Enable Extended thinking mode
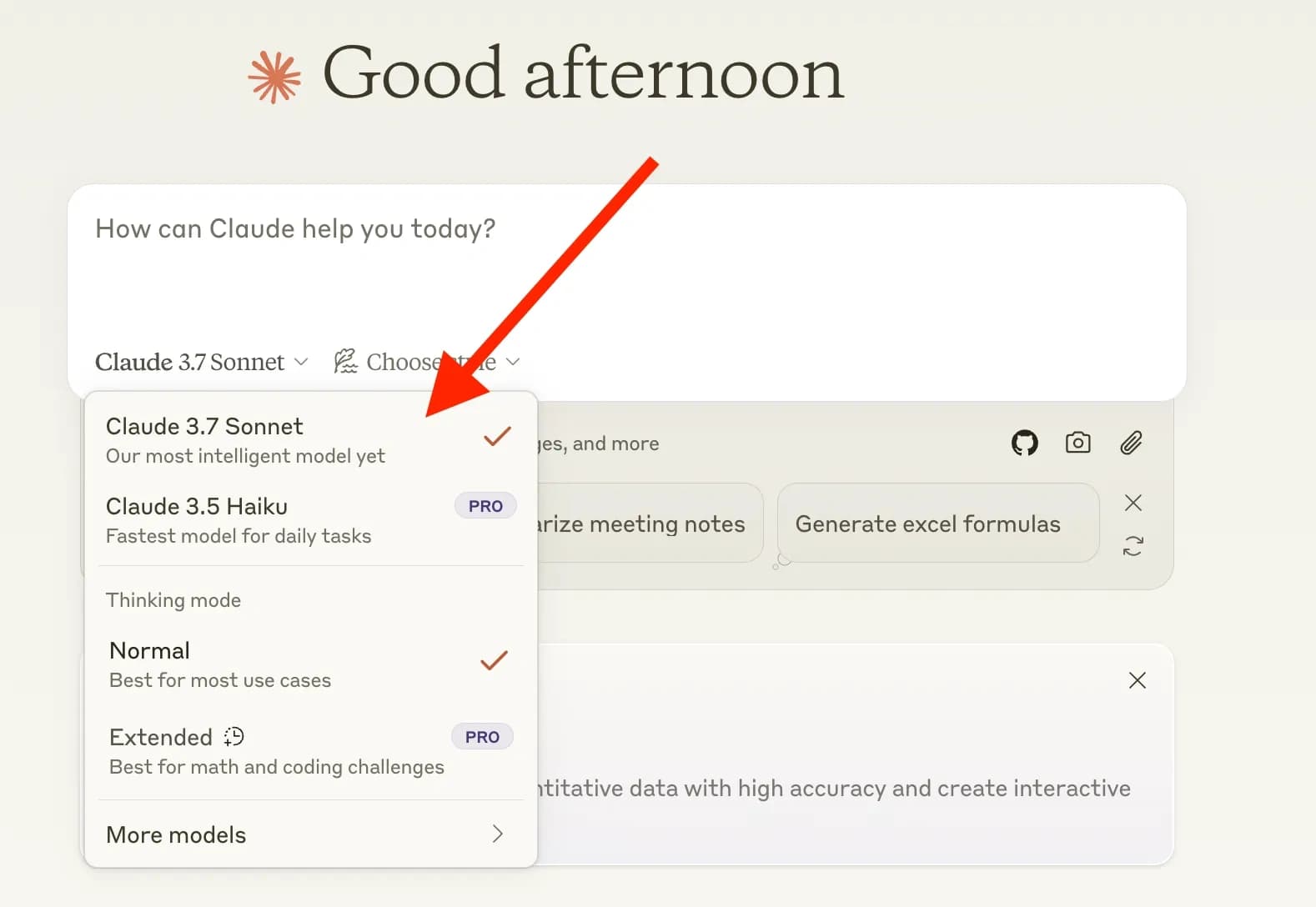The height and width of the screenshot is (907, 1316). (275, 751)
